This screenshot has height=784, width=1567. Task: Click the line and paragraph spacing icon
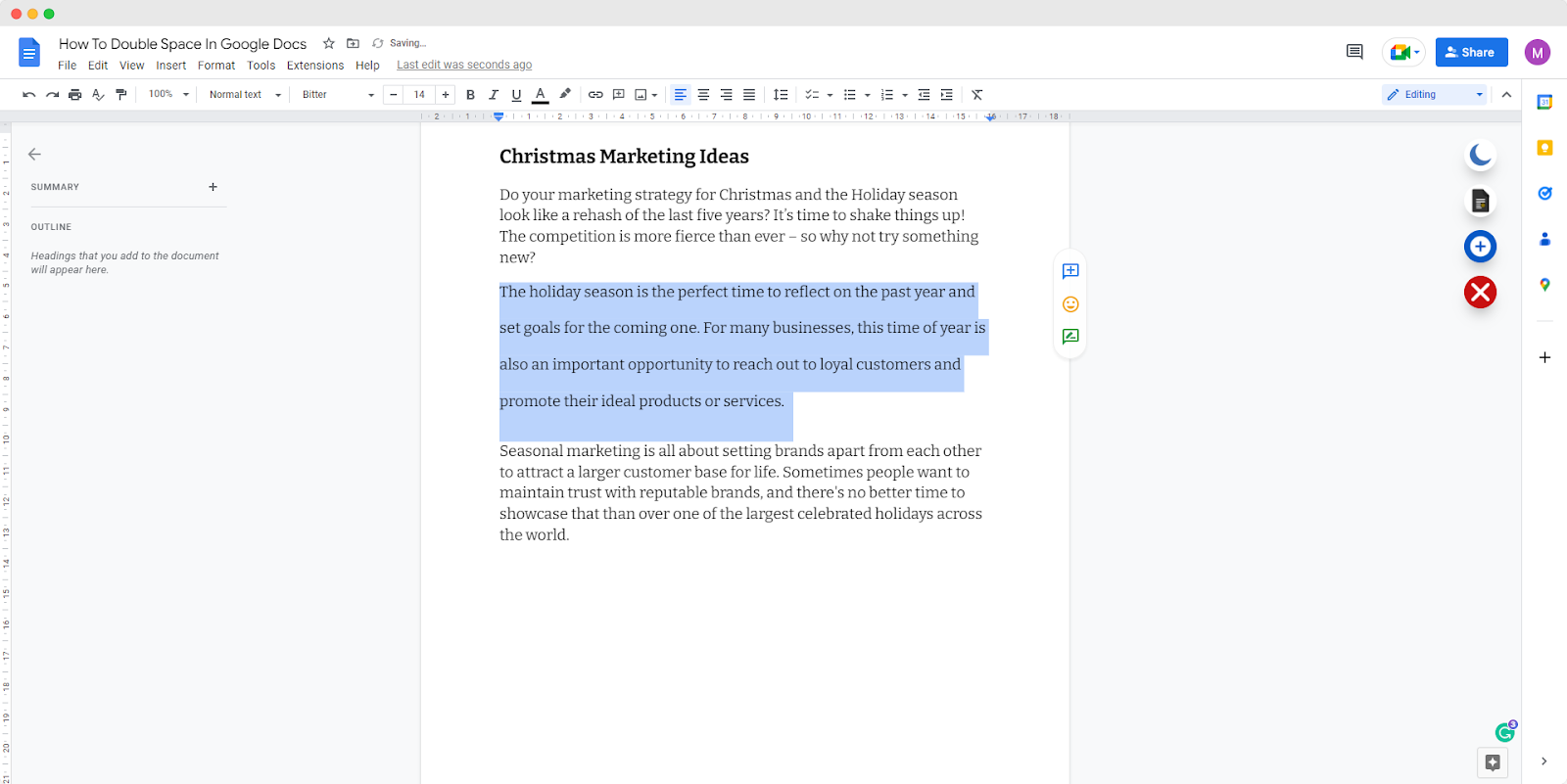pyautogui.click(x=780, y=95)
